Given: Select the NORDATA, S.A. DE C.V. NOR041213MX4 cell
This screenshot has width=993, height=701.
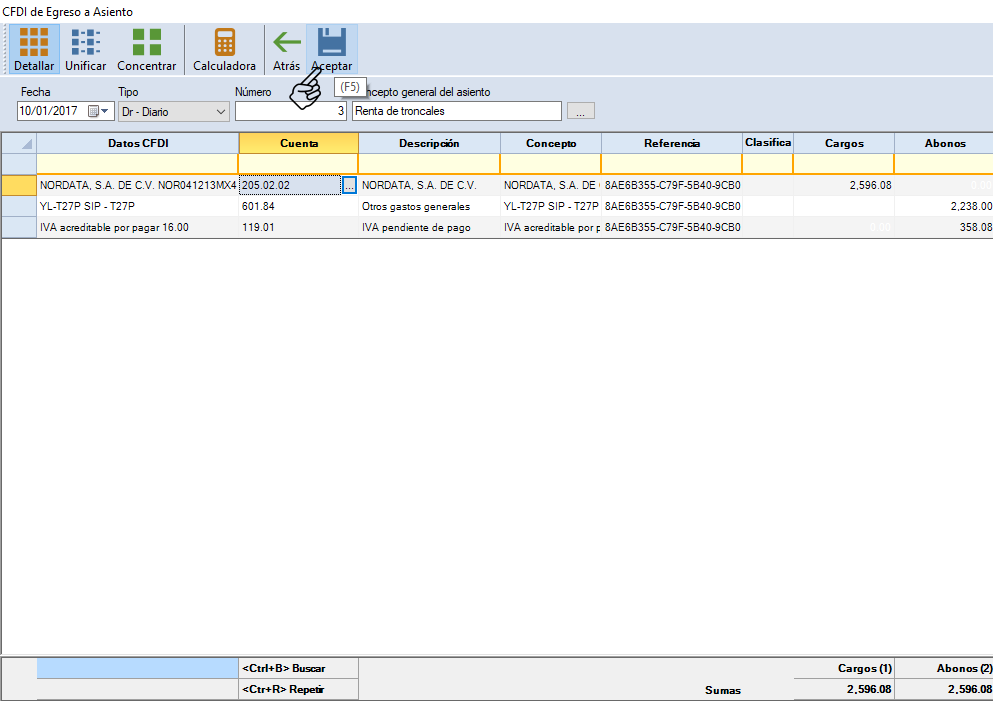Looking at the screenshot, I should point(137,185).
